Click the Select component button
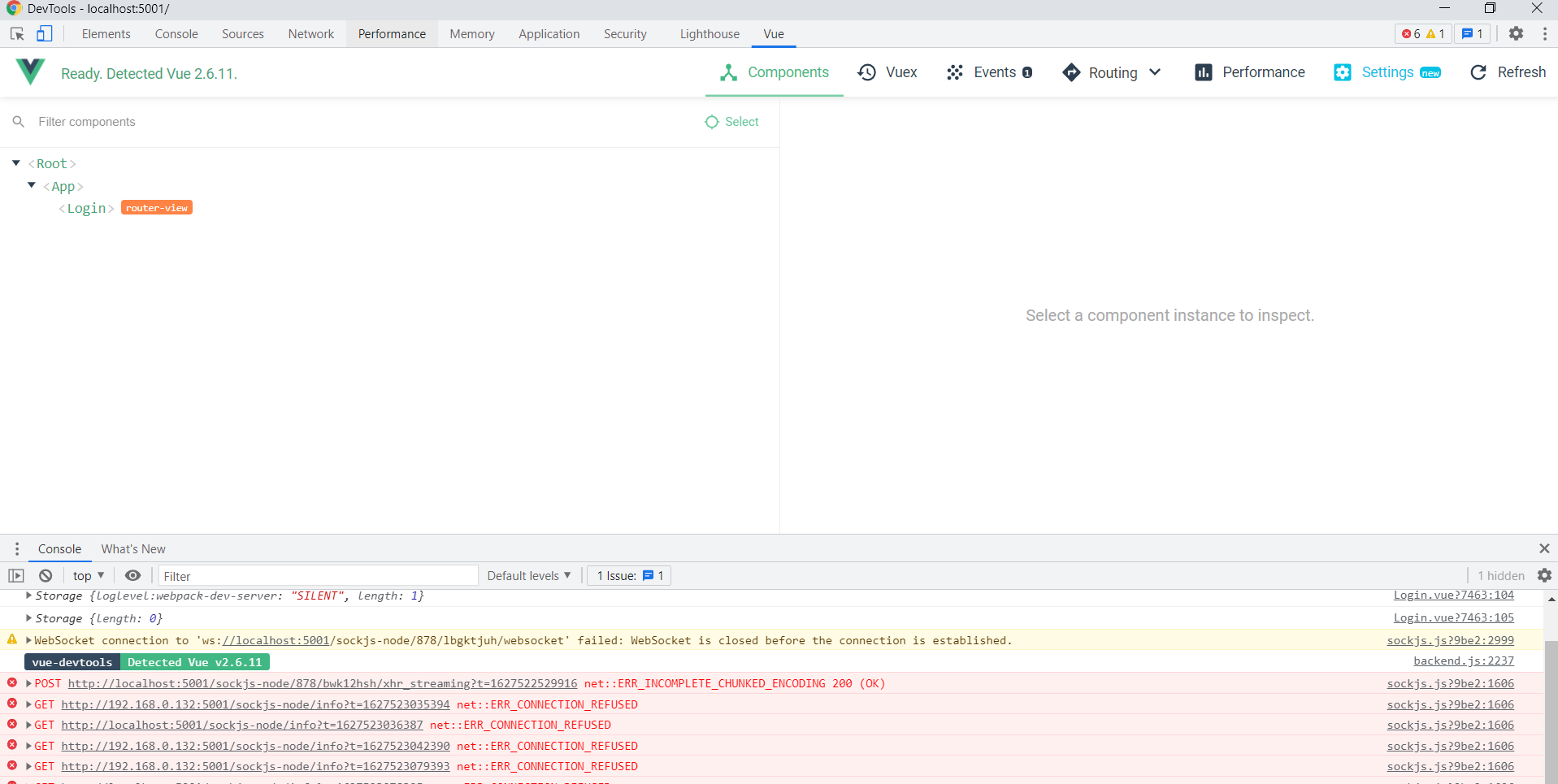The width and height of the screenshot is (1558, 784). click(x=731, y=122)
